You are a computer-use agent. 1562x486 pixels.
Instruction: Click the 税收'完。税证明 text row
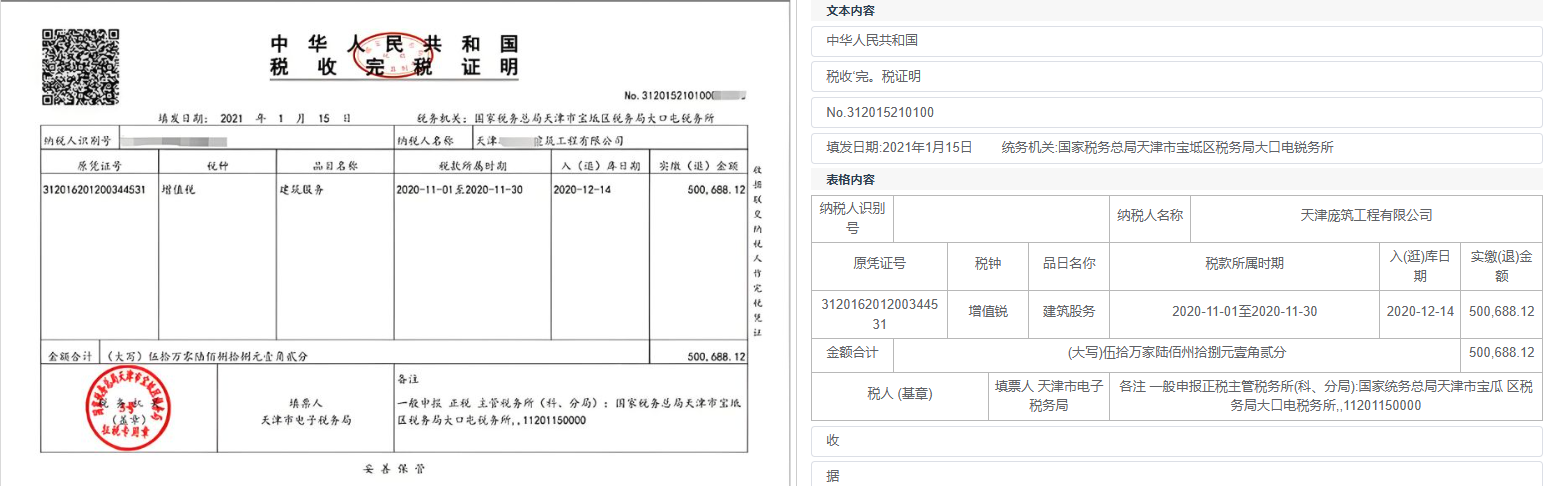[x=1176, y=76]
